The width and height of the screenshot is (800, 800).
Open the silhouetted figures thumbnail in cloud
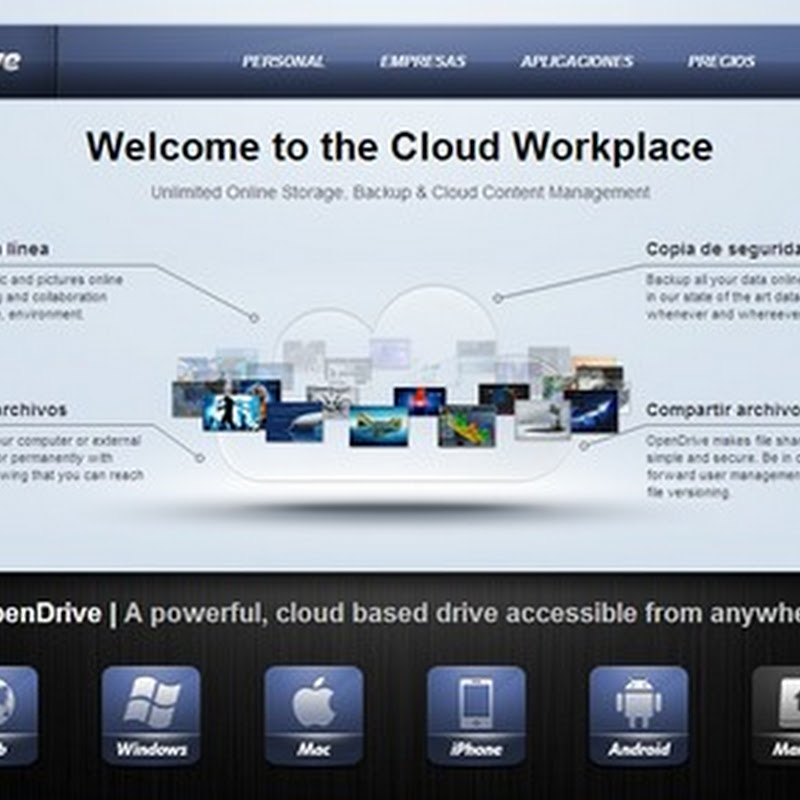click(x=233, y=412)
